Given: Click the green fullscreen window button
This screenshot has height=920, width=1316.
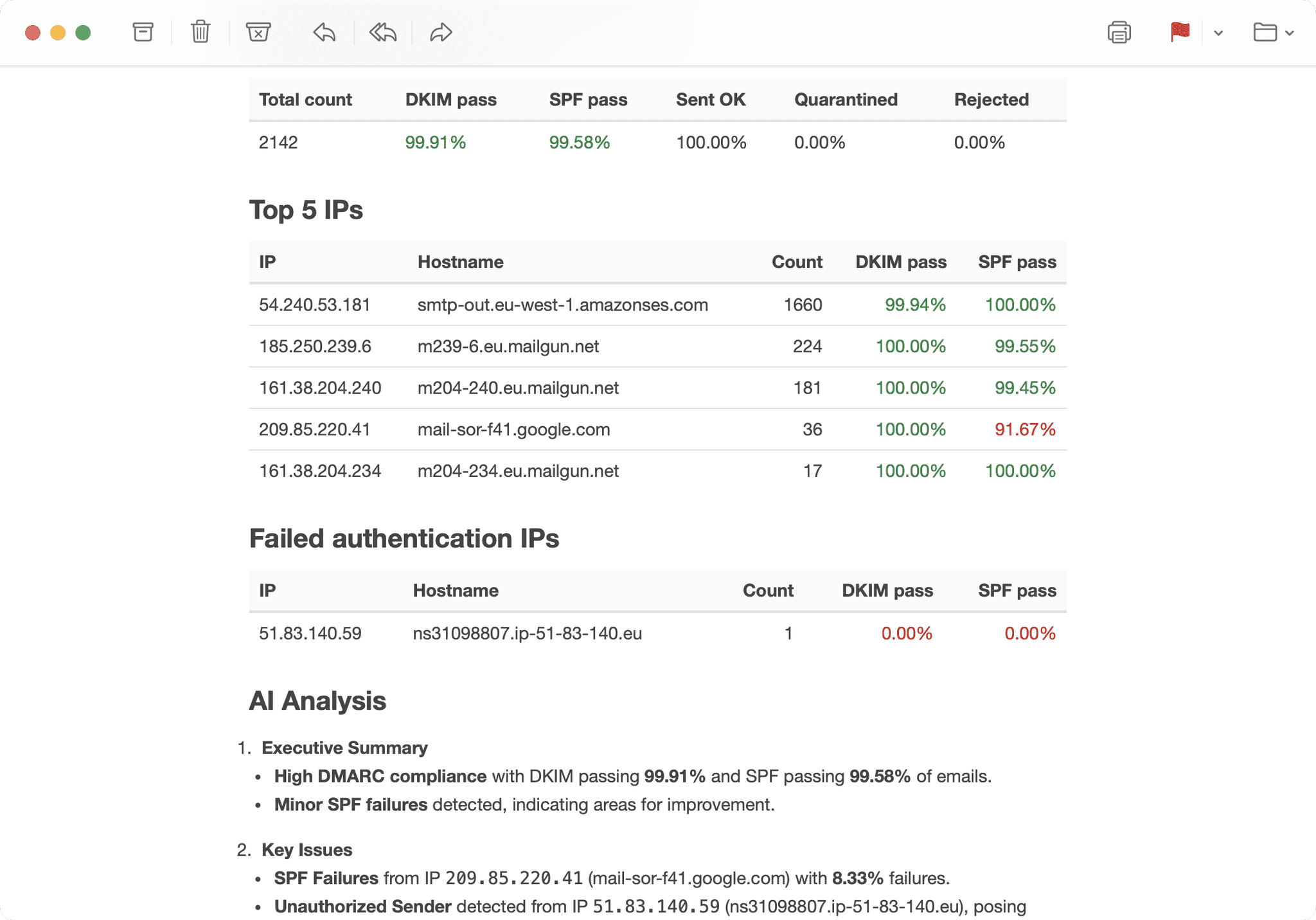Looking at the screenshot, I should tap(83, 33).
